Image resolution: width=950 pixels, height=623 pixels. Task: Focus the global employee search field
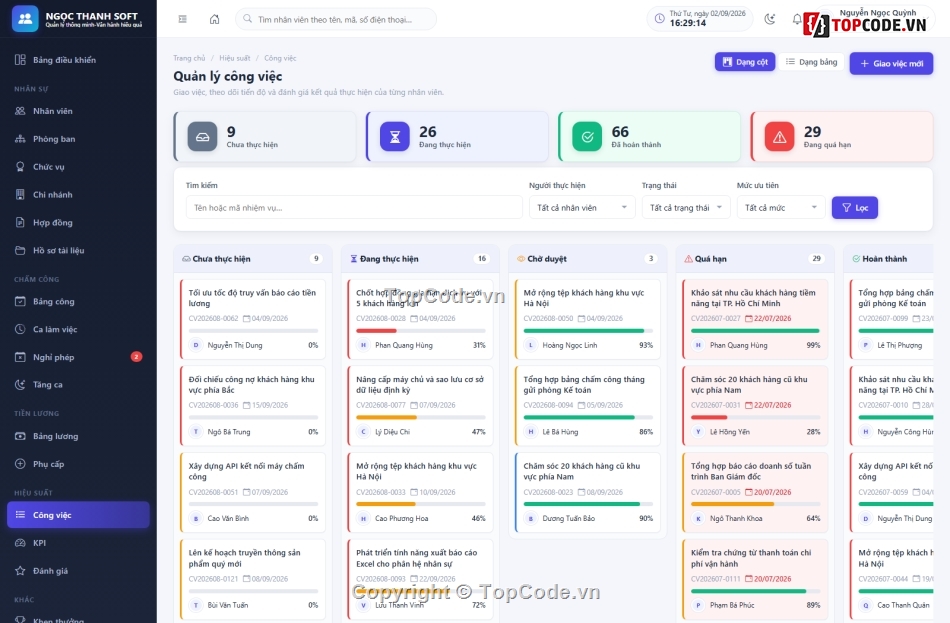click(x=336, y=19)
